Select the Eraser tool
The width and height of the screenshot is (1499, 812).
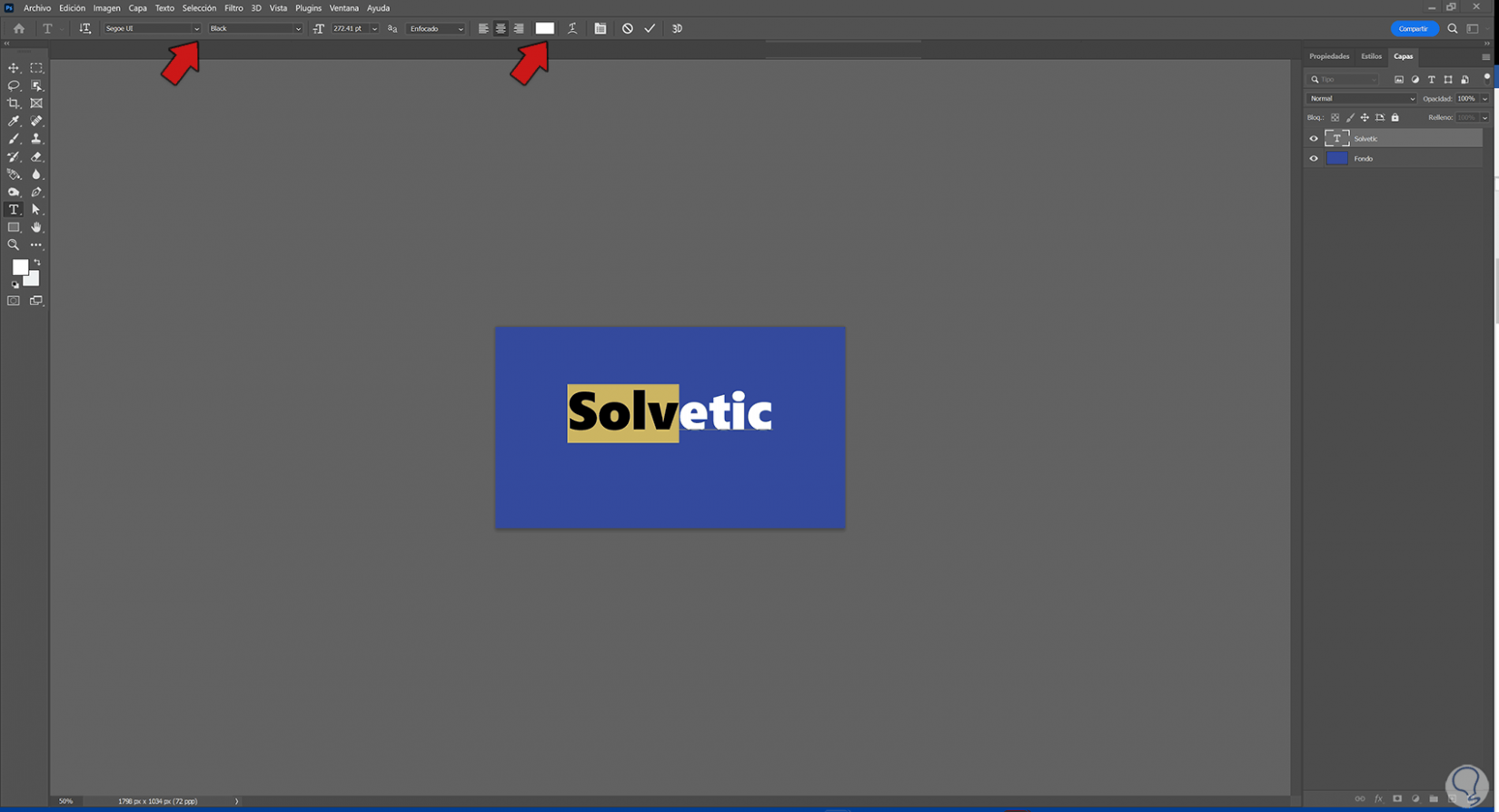pos(36,156)
